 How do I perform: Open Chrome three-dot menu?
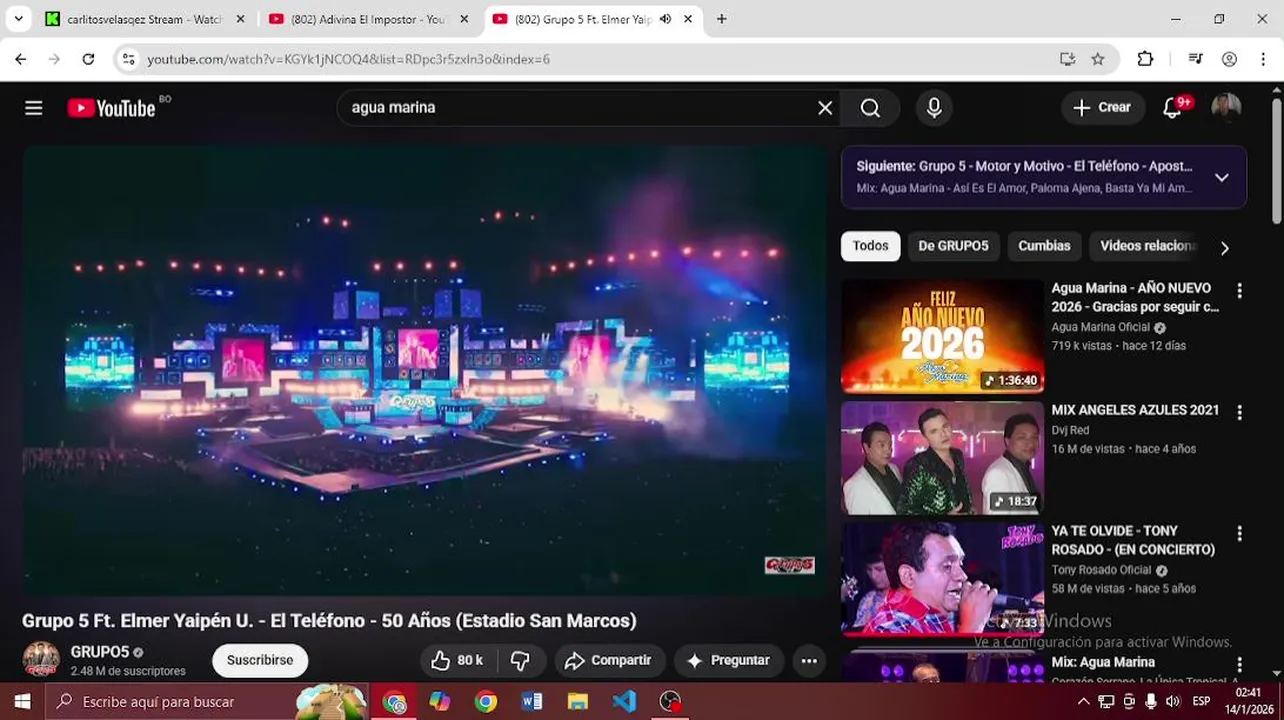(1263, 59)
